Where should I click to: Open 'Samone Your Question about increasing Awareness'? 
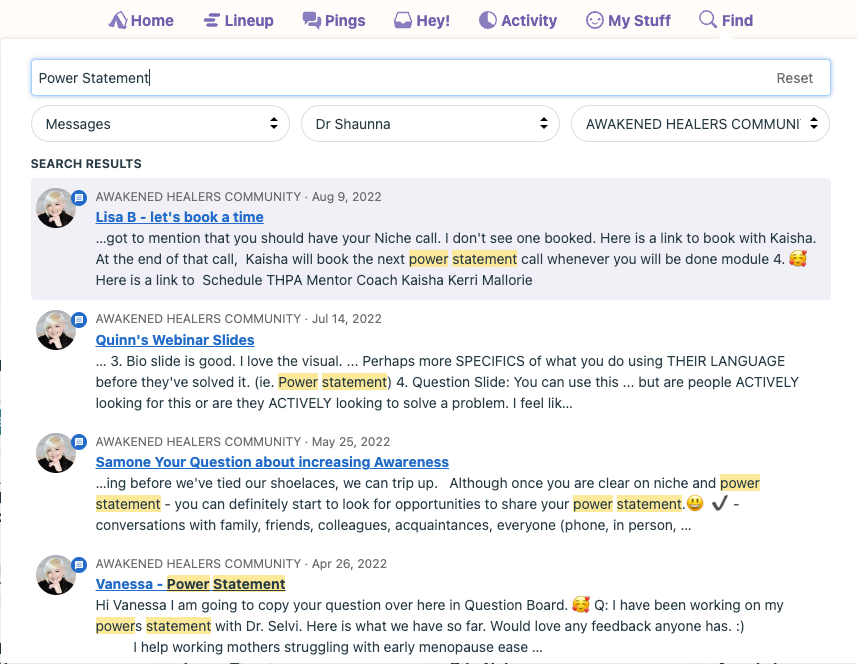pos(272,462)
